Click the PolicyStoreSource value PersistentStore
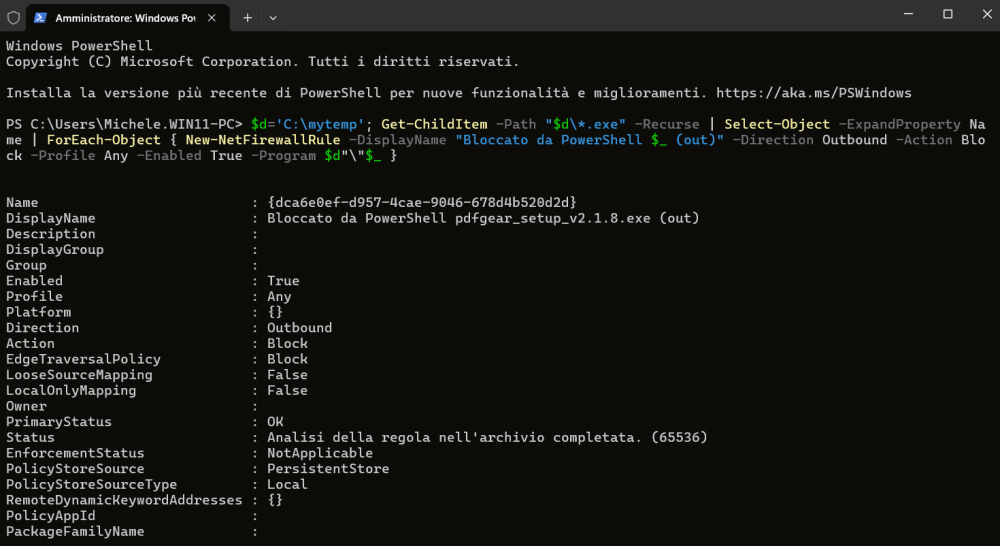Viewport: 1000px width, 546px height. tap(328, 469)
